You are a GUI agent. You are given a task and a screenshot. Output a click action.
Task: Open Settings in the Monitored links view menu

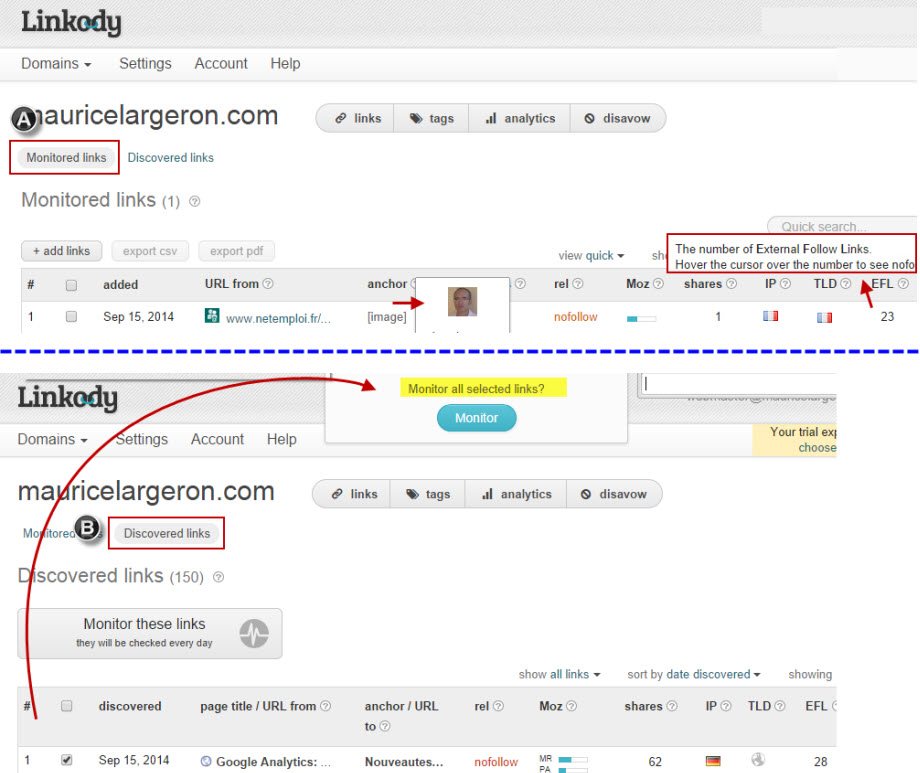(146, 63)
